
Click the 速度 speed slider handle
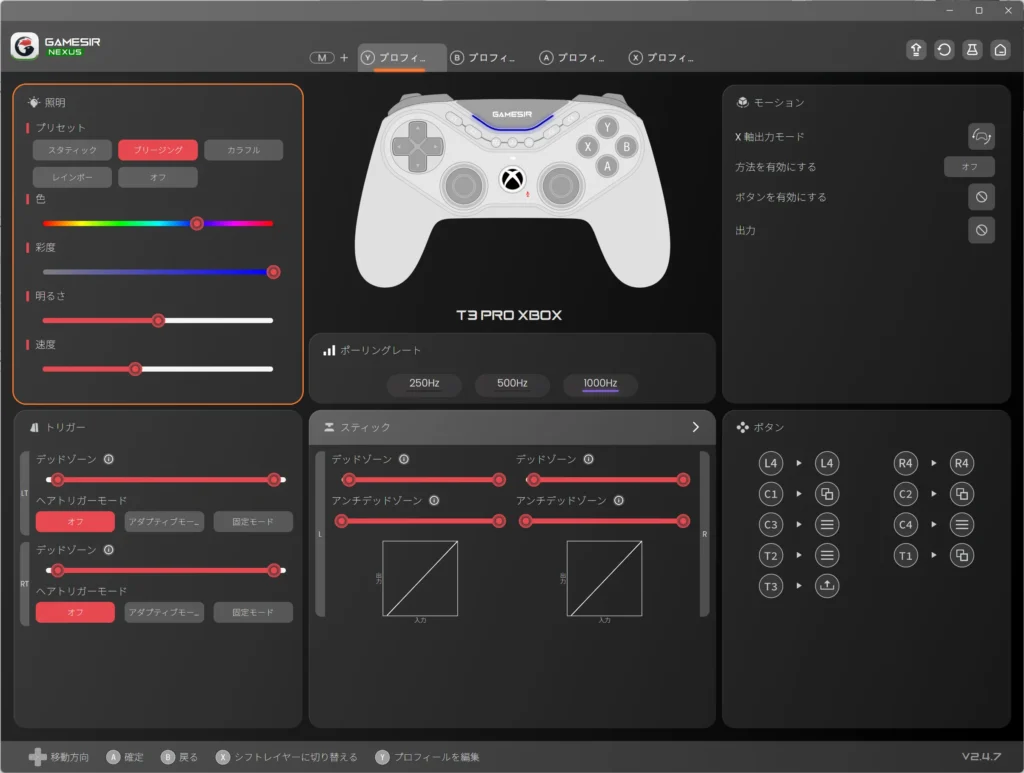tap(135, 369)
